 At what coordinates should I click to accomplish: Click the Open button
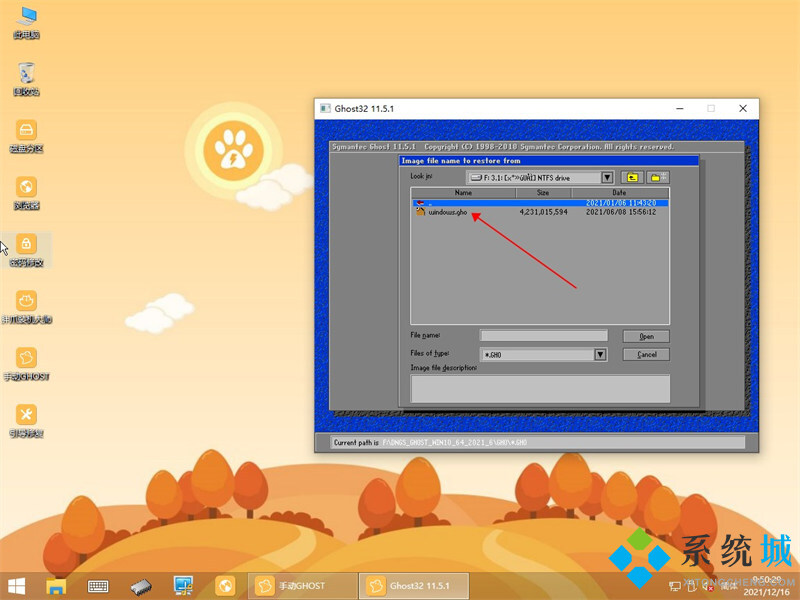(x=646, y=336)
